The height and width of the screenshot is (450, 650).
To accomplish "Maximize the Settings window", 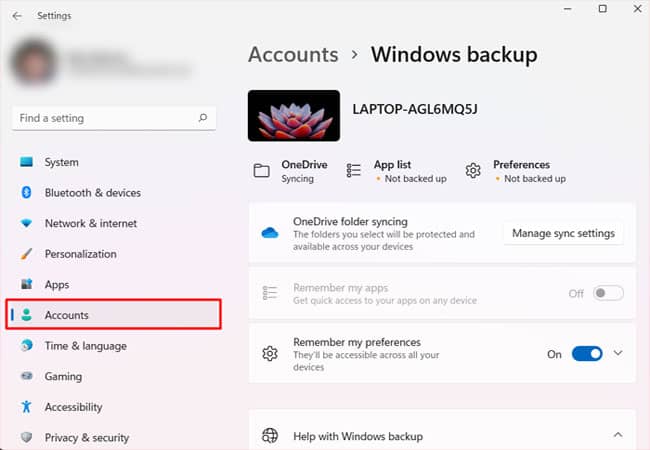I will [x=603, y=9].
